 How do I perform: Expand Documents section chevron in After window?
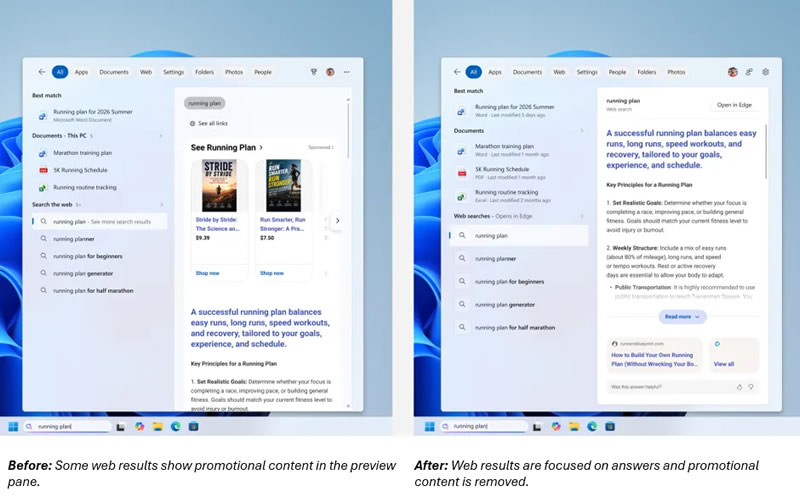coord(582,131)
